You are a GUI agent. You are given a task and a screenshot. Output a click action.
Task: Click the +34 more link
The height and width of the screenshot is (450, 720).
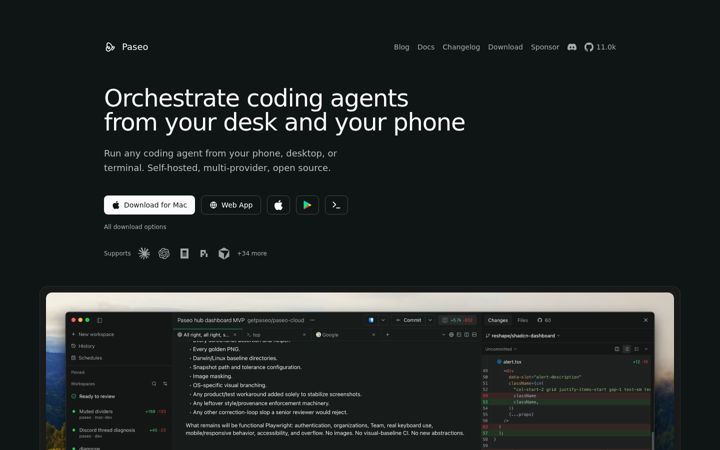[252, 253]
